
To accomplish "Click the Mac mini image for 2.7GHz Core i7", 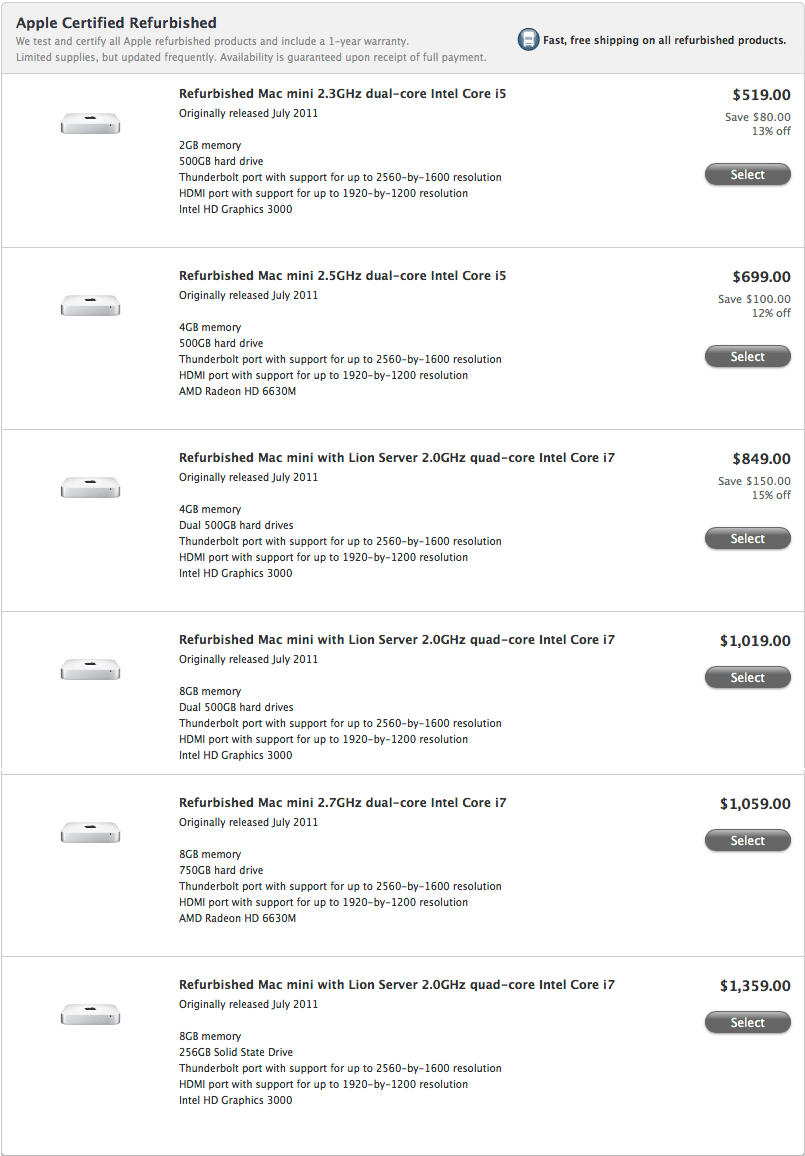I will 90,832.
